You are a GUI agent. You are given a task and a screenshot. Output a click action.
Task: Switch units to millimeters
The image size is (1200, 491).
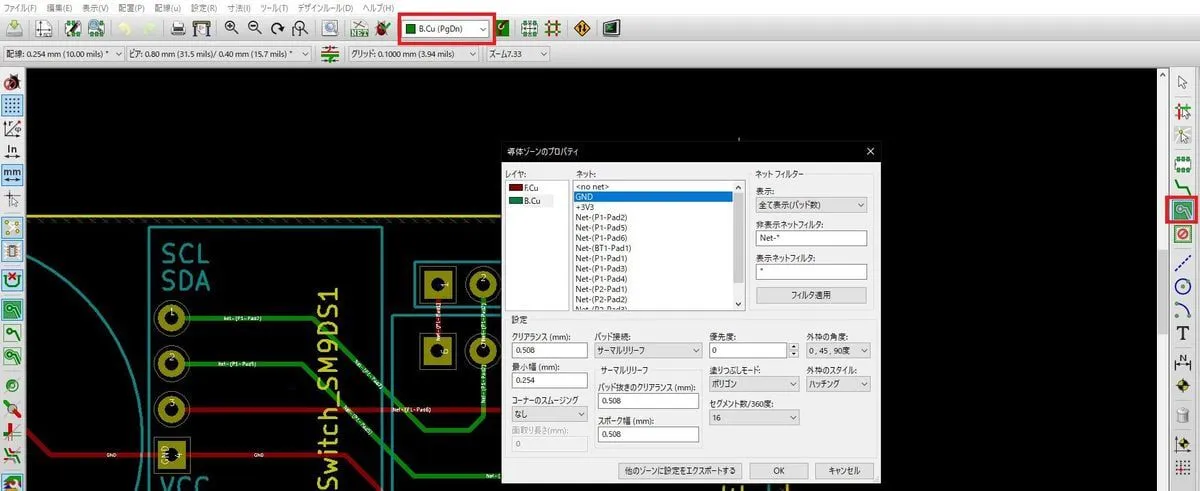tap(13, 175)
